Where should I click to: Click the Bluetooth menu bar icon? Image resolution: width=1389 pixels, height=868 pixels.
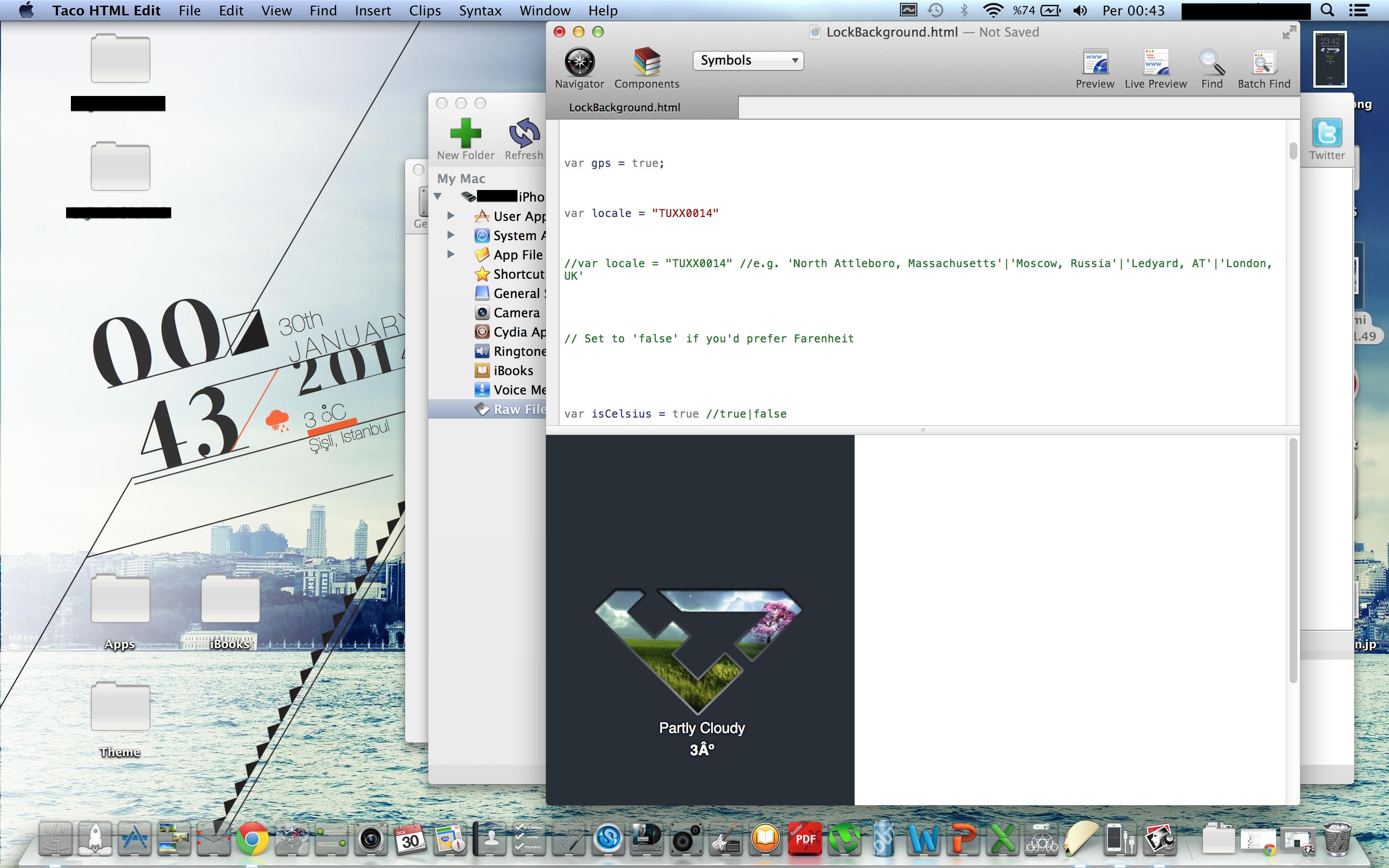click(964, 10)
